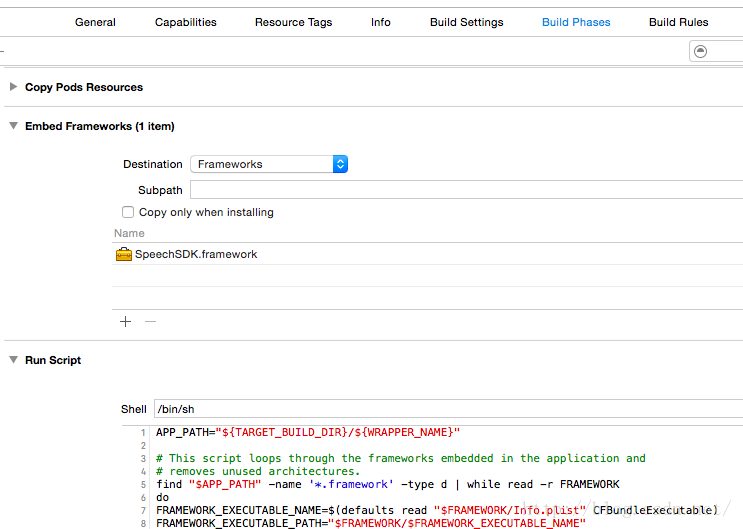Click the Embed Frameworks (1 item) title
This screenshot has width=743, height=529.
click(x=100, y=126)
